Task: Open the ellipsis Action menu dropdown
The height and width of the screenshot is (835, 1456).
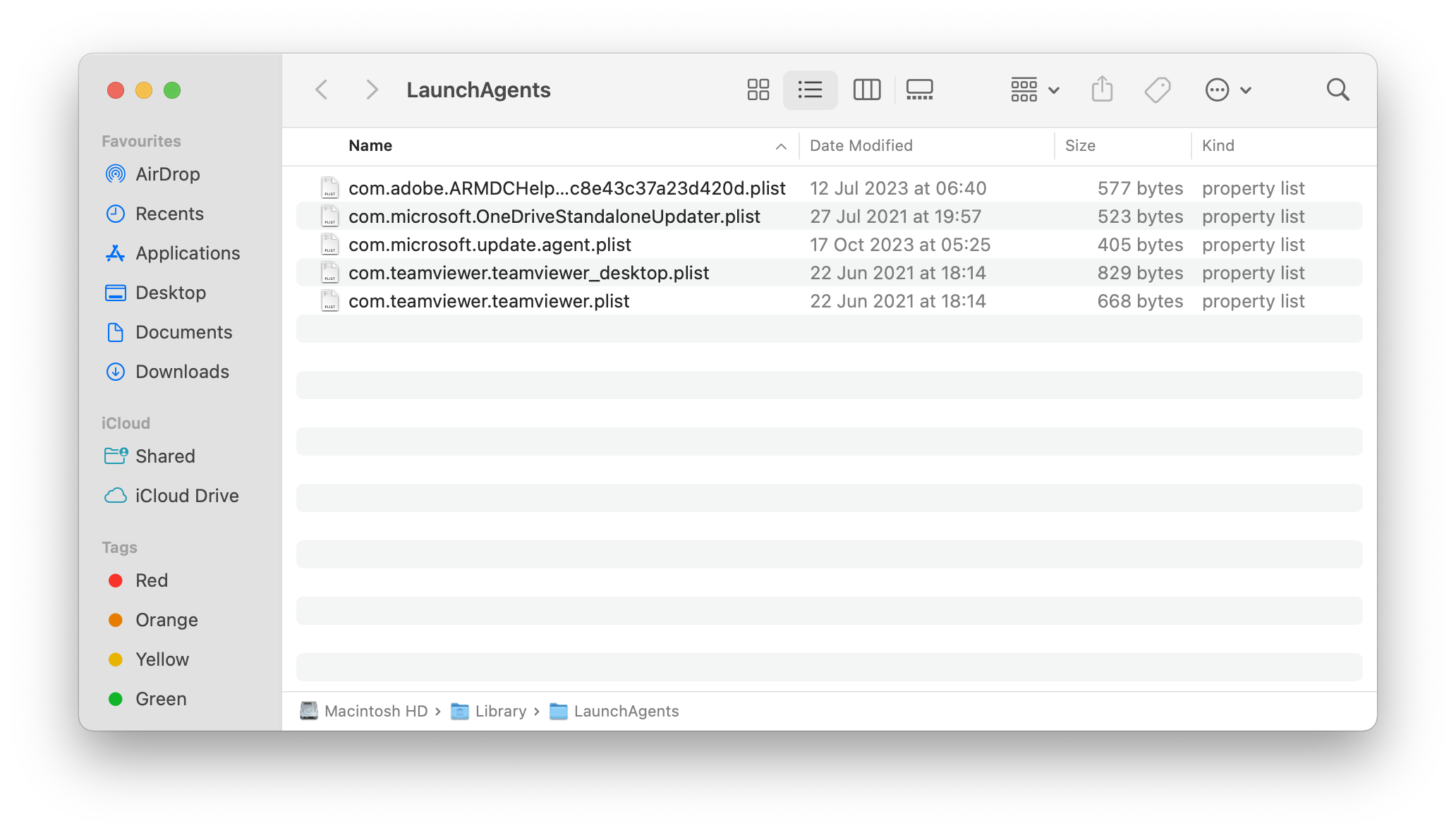Action: tap(1227, 90)
